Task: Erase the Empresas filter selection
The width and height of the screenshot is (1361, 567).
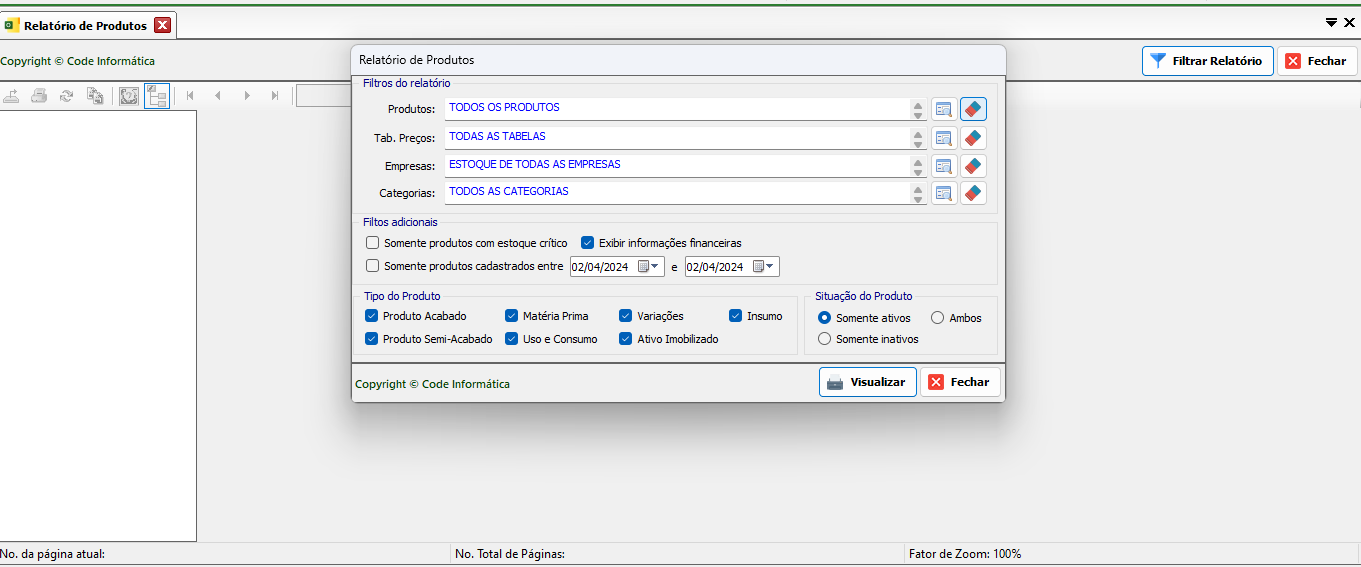Action: 974,166
